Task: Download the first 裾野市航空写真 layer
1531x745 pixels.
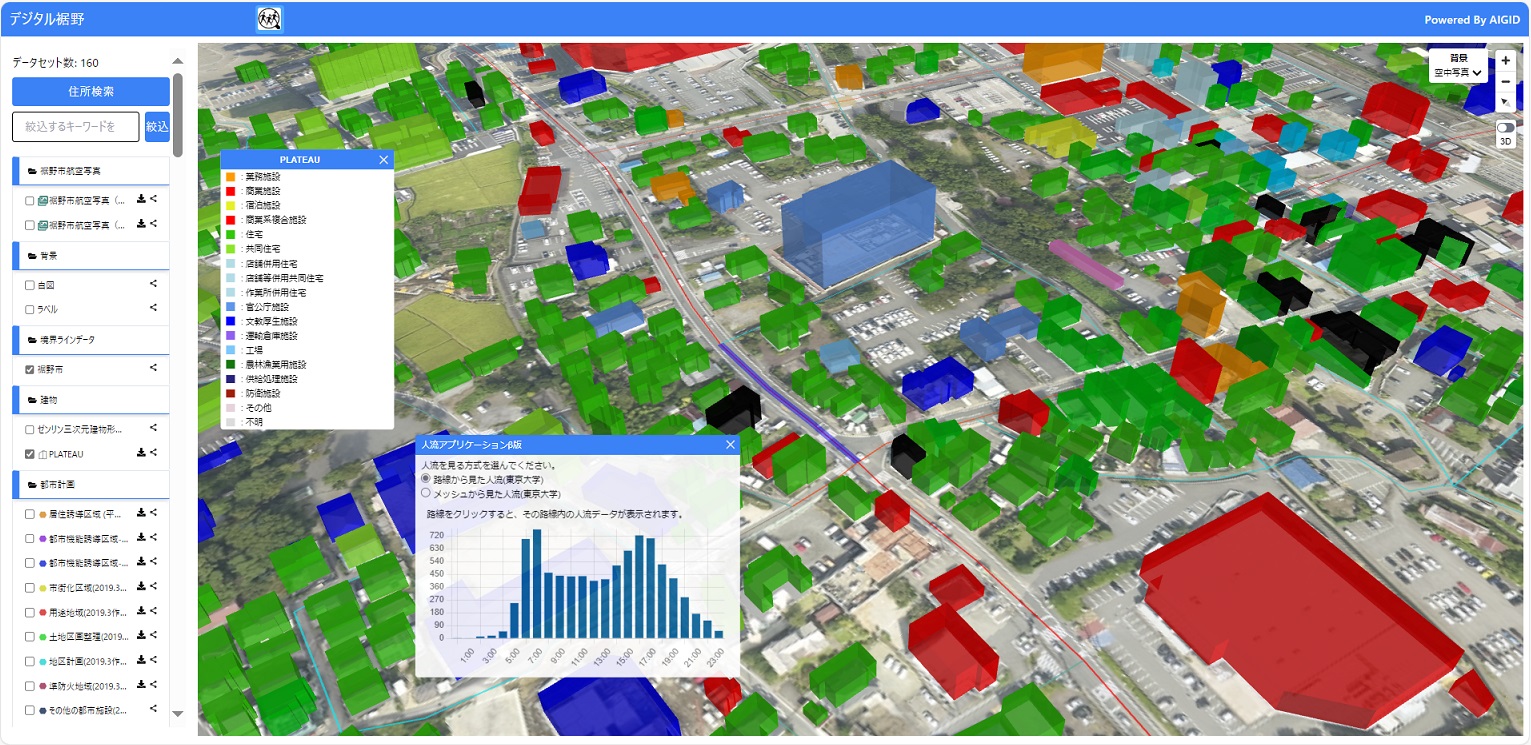Action: pos(141,199)
